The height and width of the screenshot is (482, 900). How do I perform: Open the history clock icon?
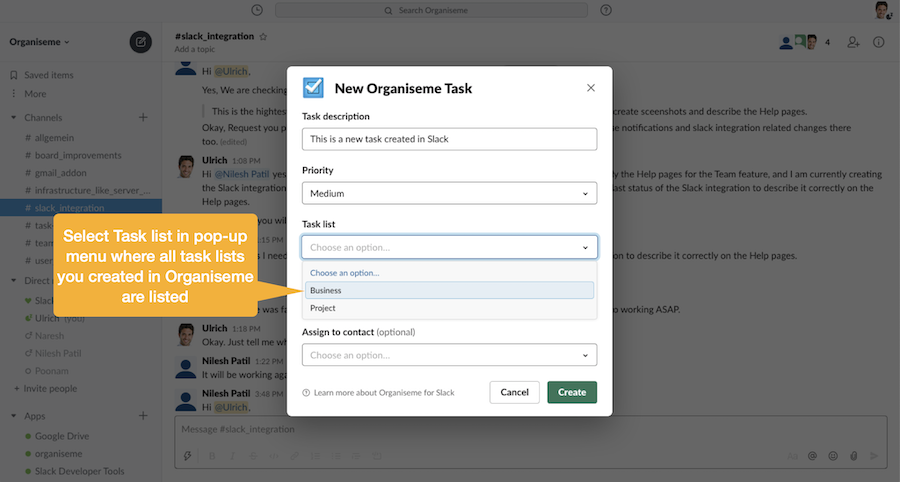coord(257,10)
